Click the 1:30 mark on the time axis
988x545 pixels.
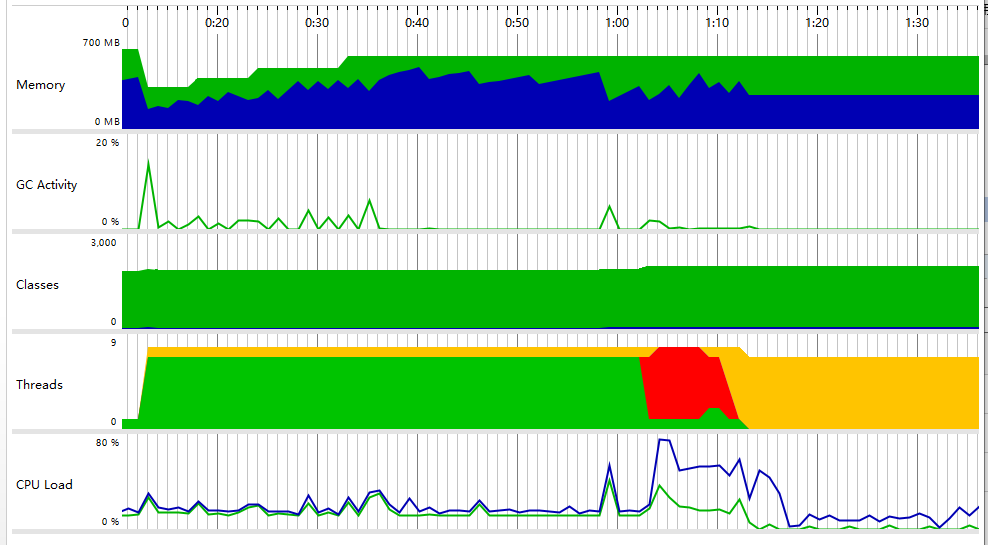pos(917,23)
